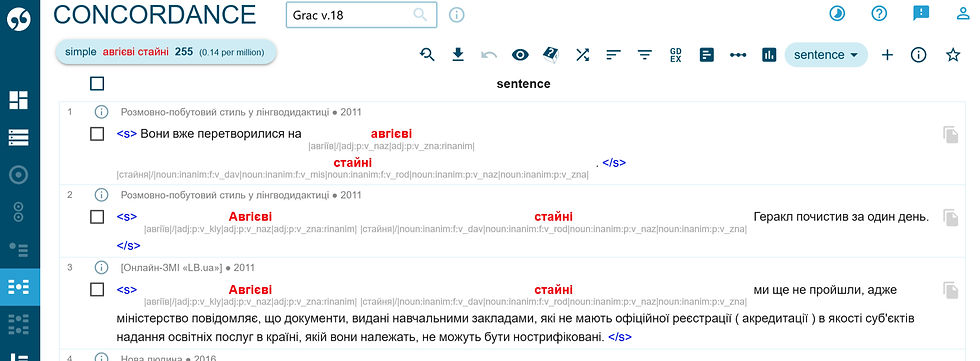The image size is (980, 361).
Task: Open the distribution chart icon
Action: [769, 55]
